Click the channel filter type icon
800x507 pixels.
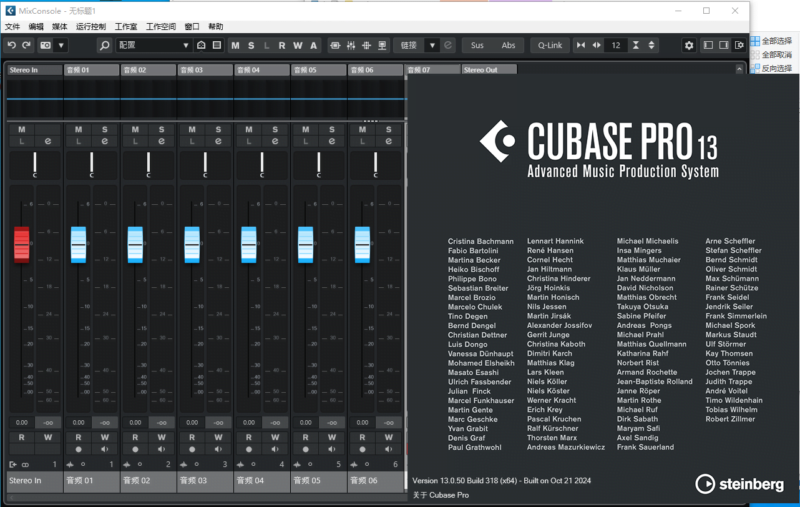point(201,45)
